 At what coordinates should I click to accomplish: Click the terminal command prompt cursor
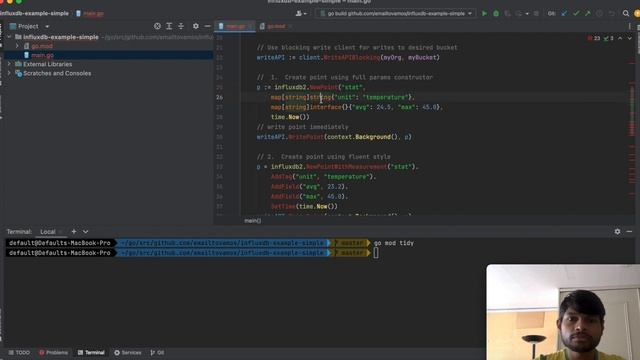click(376, 253)
